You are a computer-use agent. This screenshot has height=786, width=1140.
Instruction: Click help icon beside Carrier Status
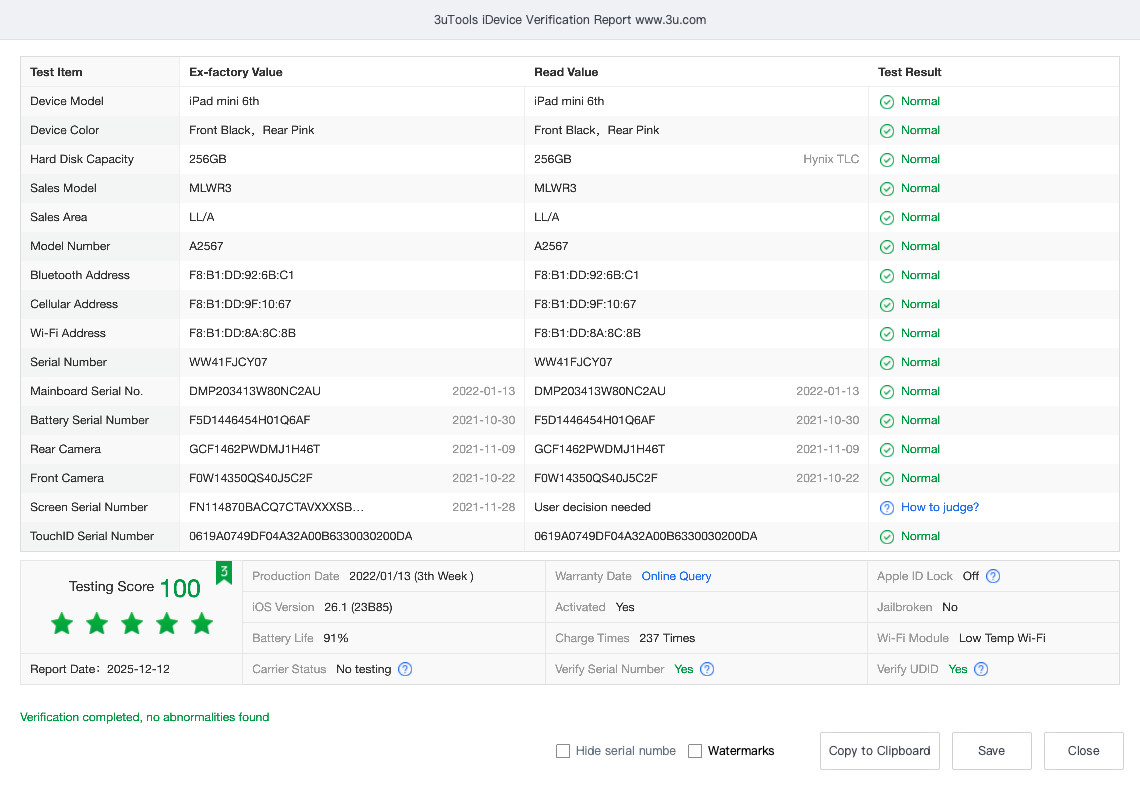click(x=405, y=669)
